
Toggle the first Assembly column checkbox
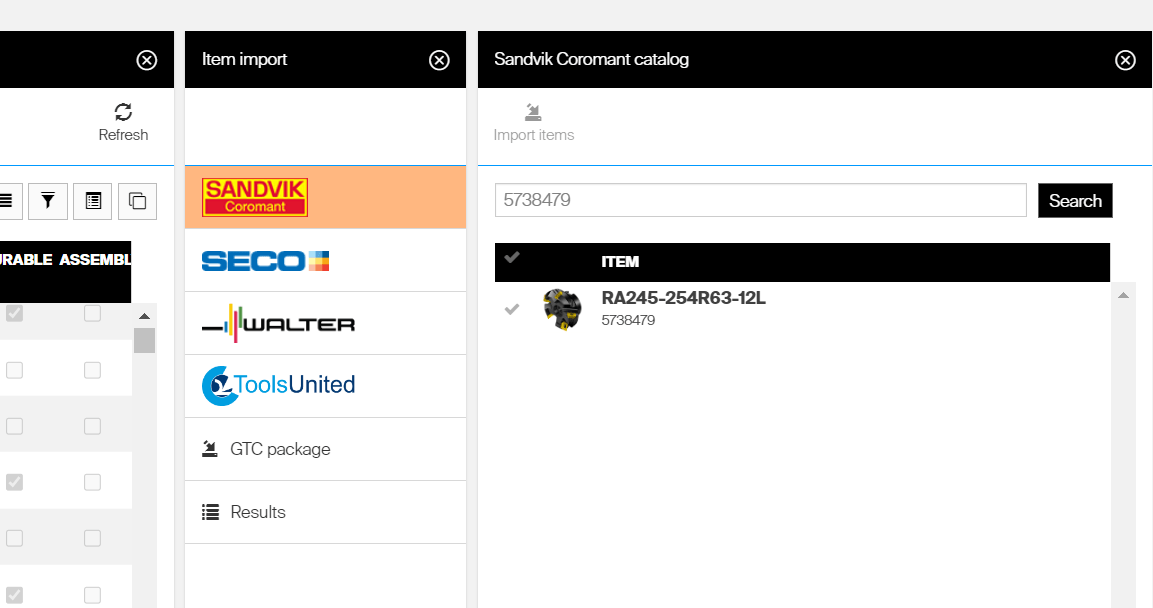tap(92, 314)
